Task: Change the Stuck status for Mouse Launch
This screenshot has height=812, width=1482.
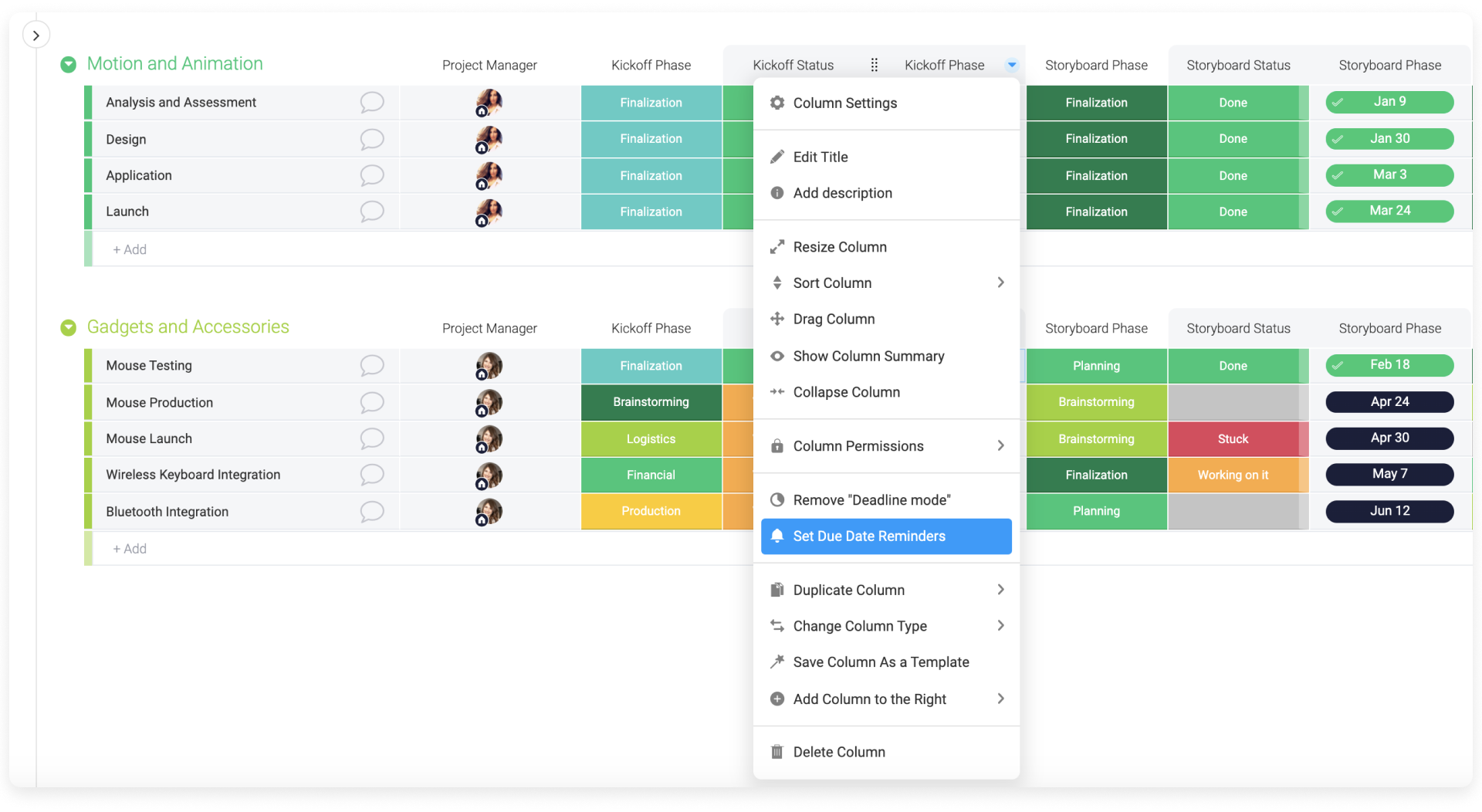Action: click(x=1238, y=438)
